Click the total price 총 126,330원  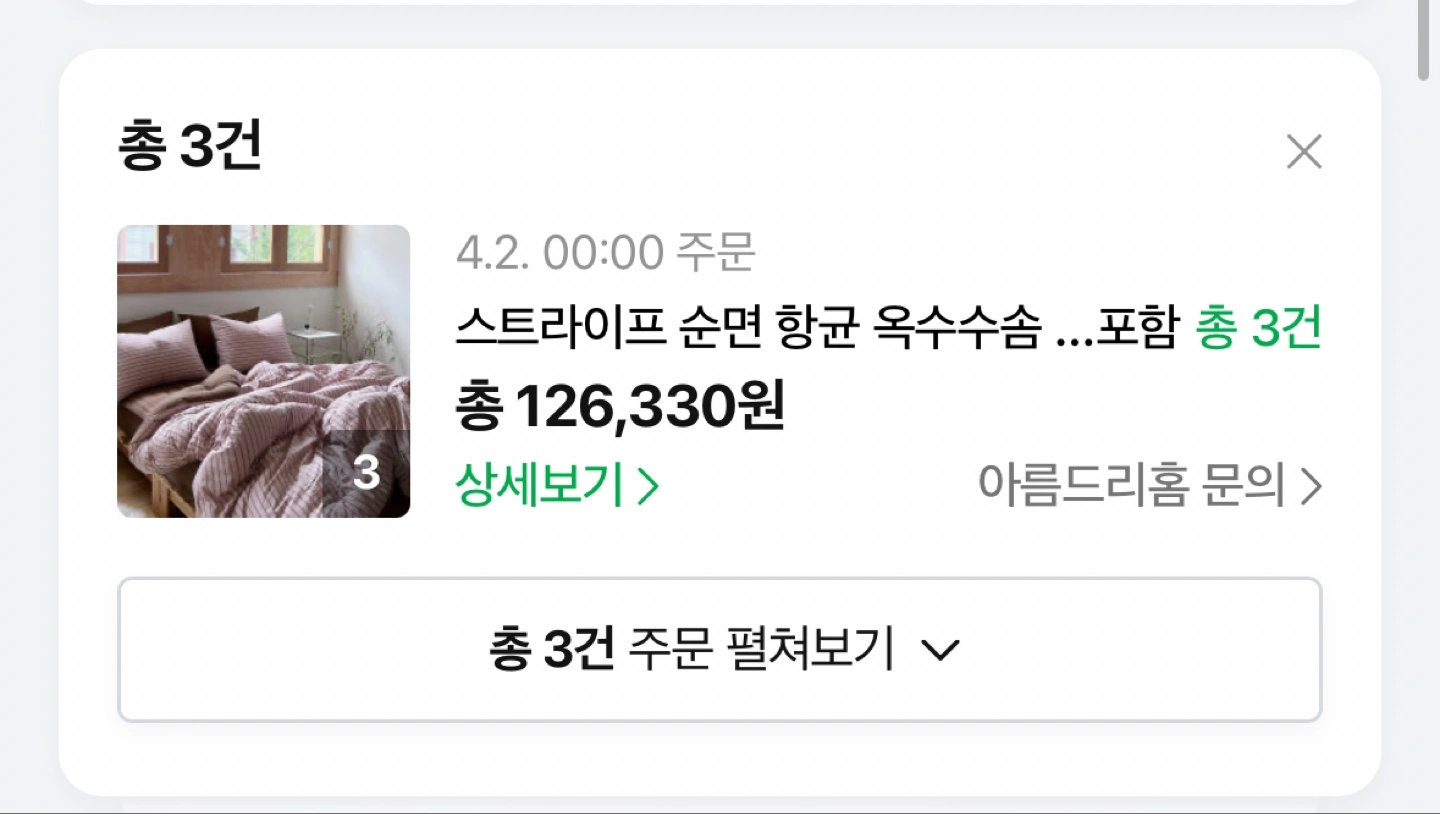(x=620, y=407)
